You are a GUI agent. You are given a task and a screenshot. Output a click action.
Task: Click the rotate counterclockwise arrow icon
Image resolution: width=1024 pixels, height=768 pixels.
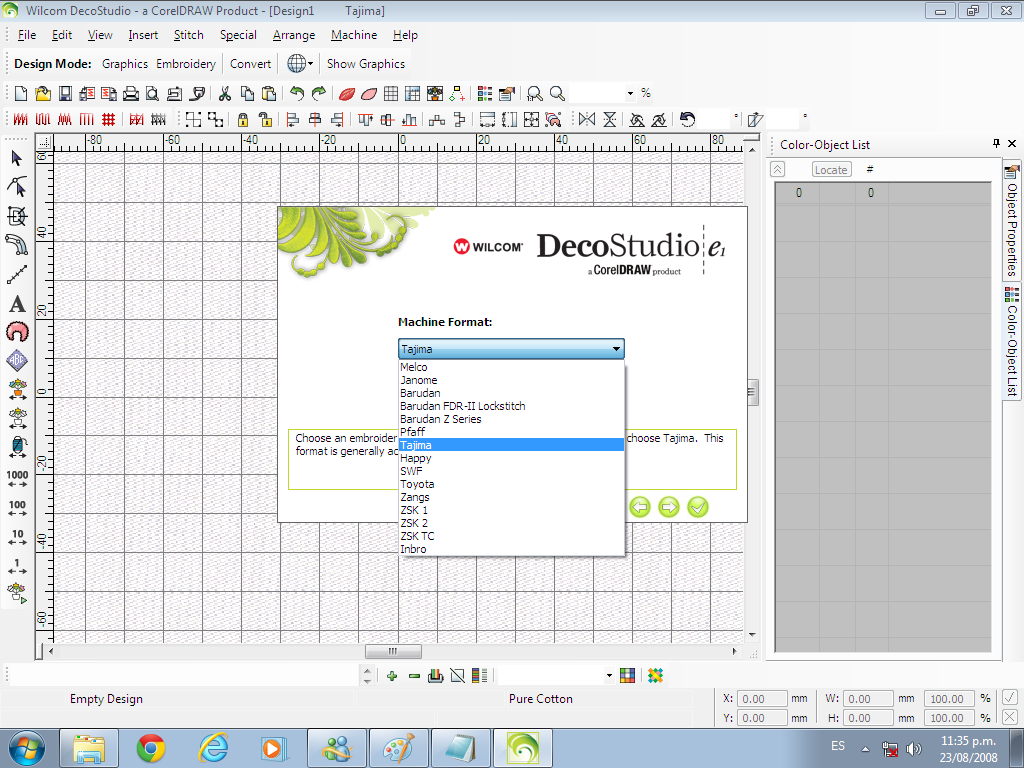pos(687,119)
